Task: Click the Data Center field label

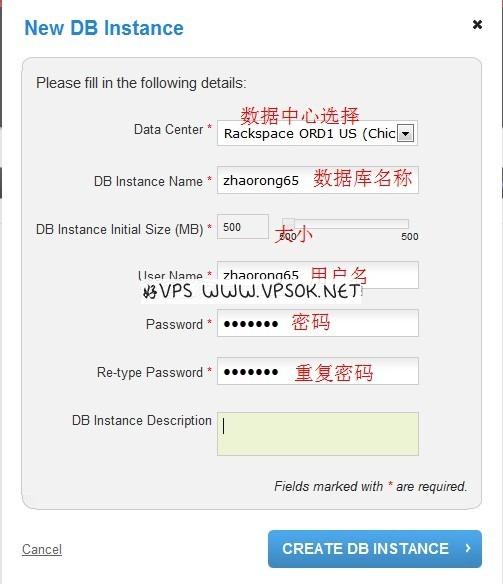Action: pos(169,130)
